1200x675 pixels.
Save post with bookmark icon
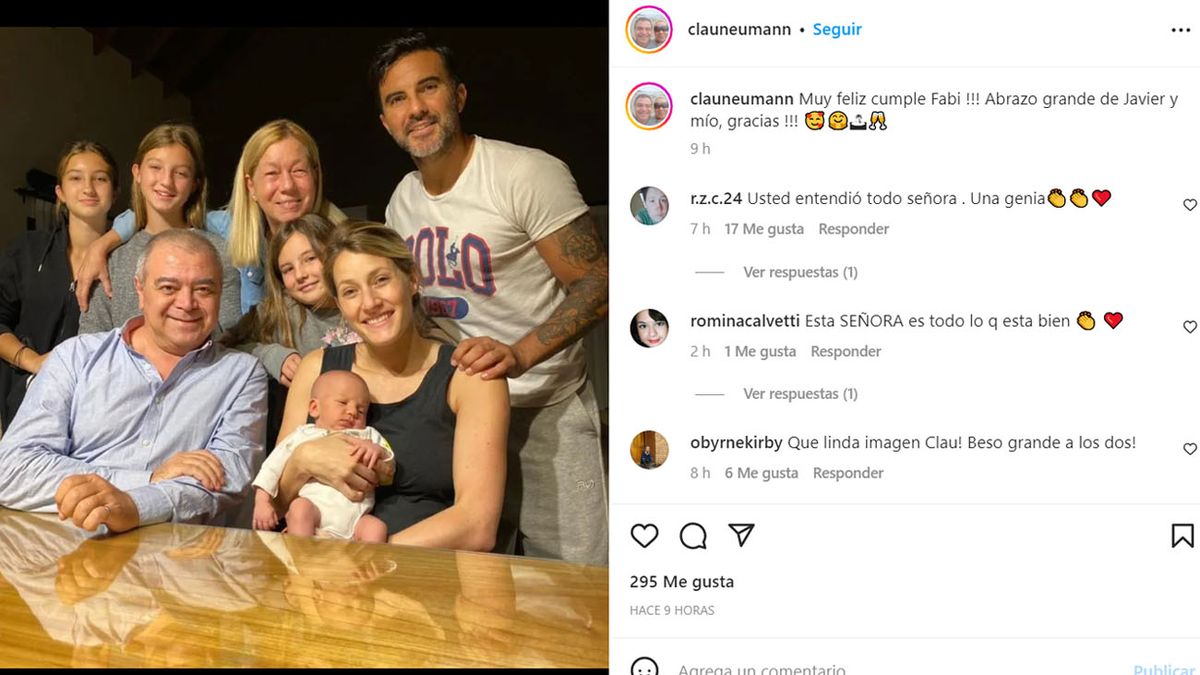[1182, 536]
